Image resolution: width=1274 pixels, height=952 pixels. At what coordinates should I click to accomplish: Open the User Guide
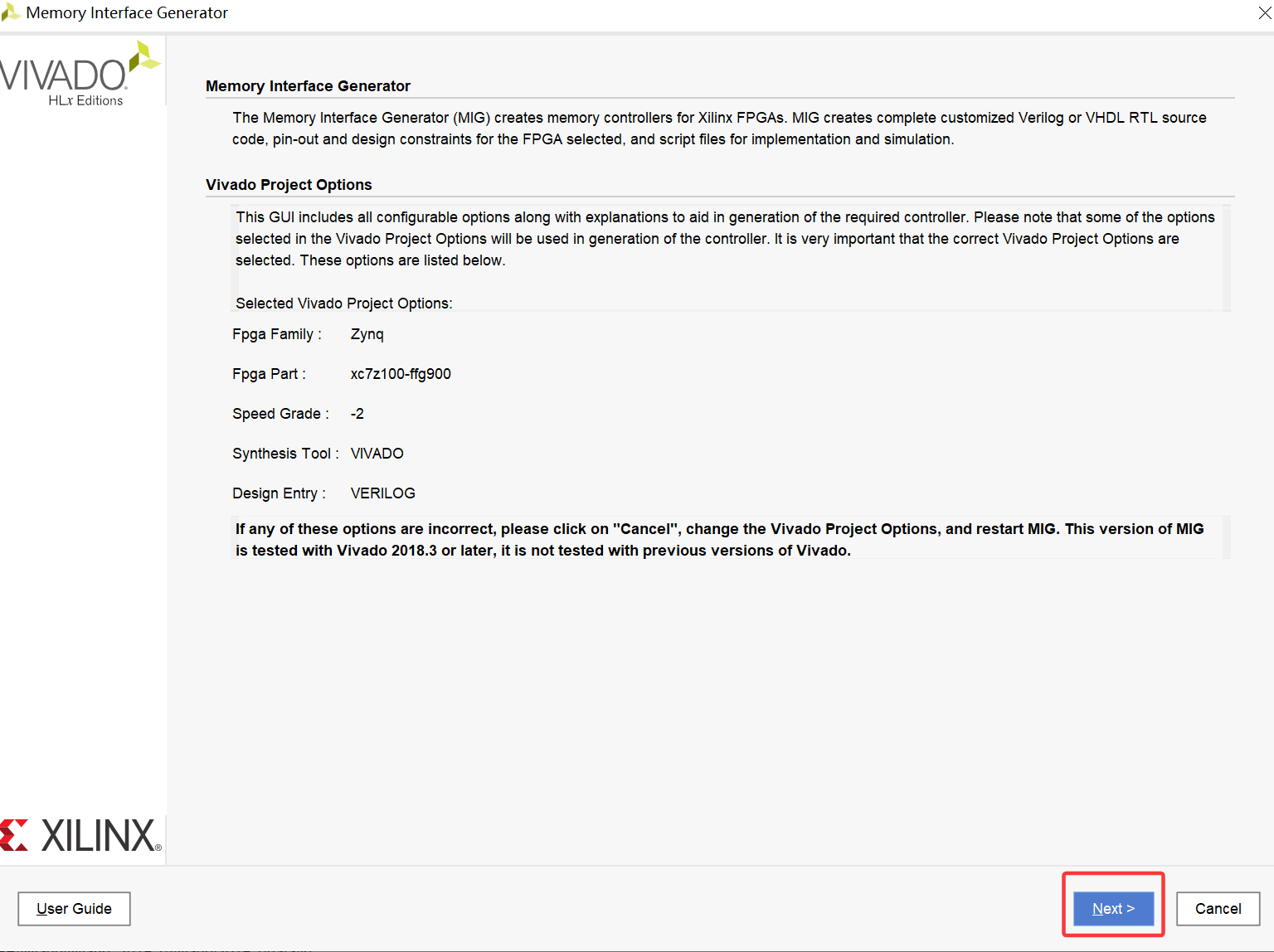point(74,908)
